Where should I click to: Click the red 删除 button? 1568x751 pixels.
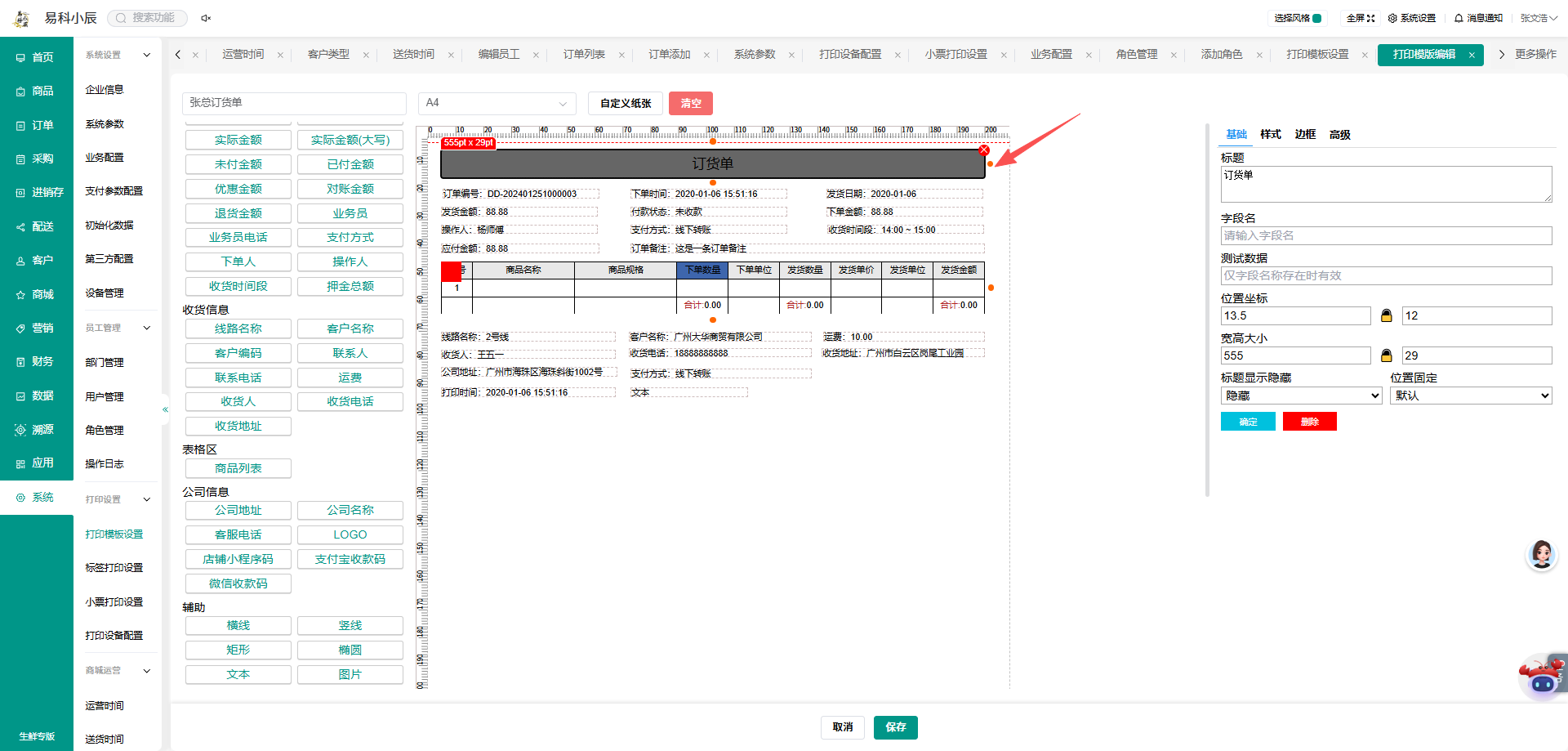(1310, 422)
